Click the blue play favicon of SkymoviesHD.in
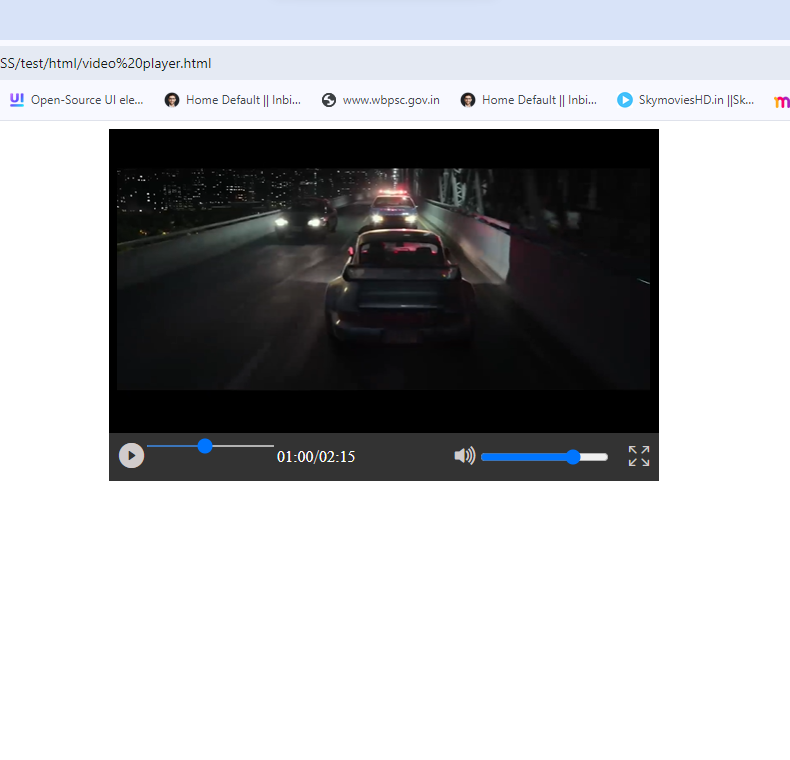This screenshot has width=790, height=760. 625,100
